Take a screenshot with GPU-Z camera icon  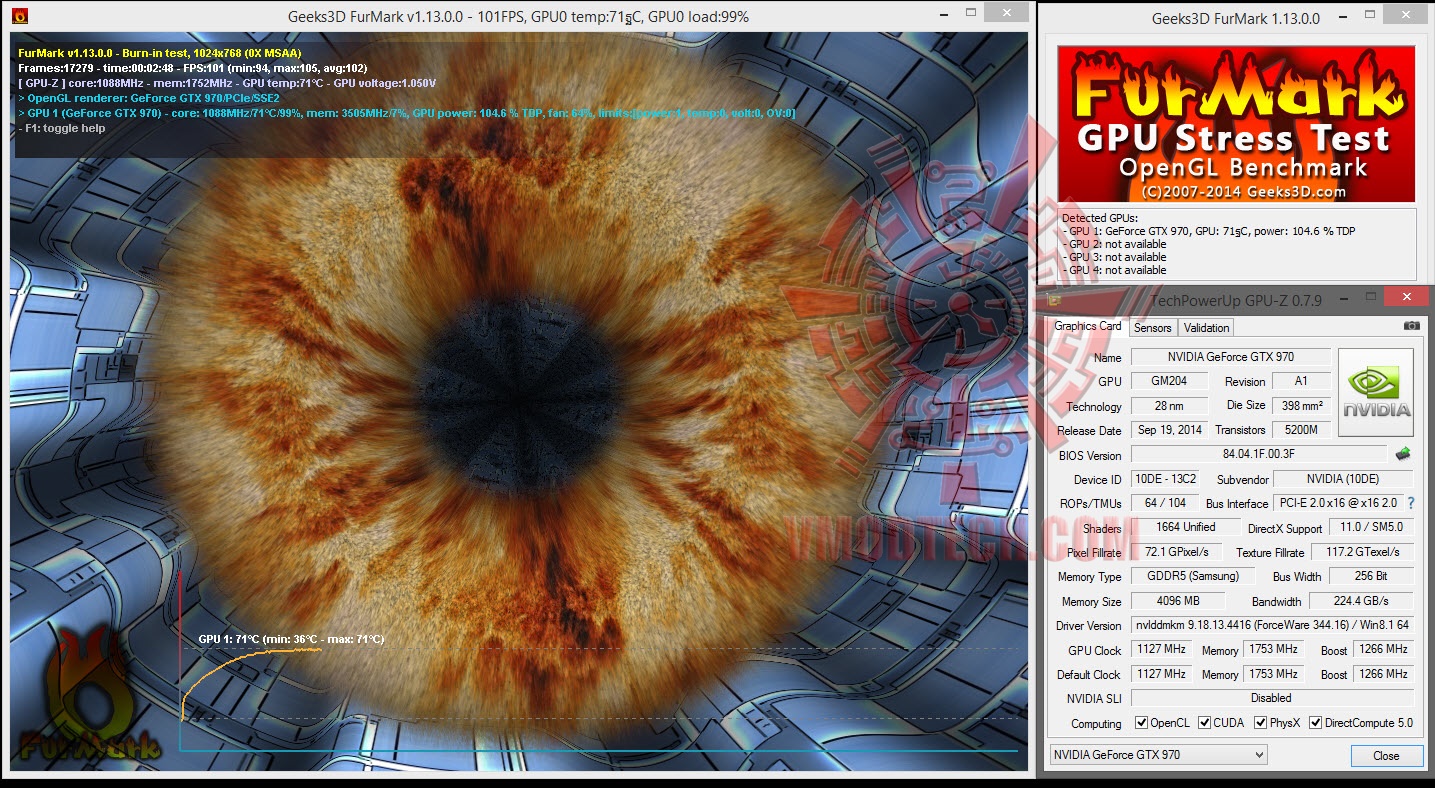(x=1411, y=326)
